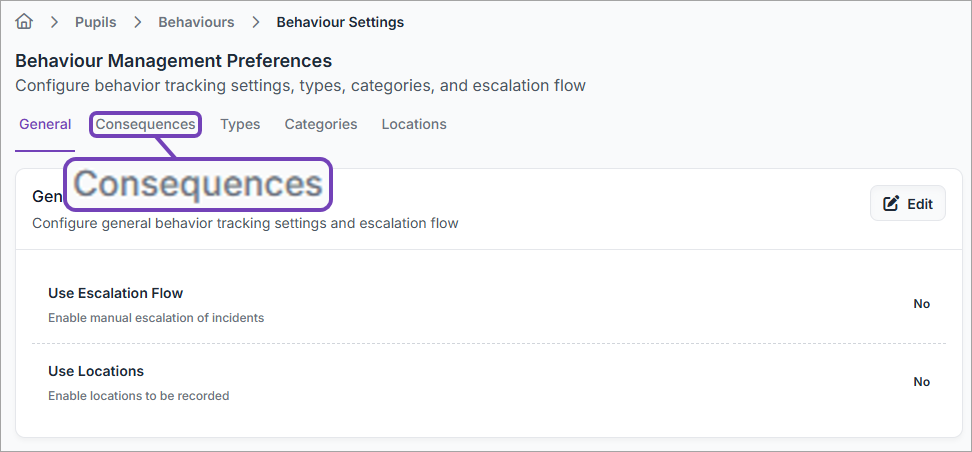Viewport: 972px width, 452px height.
Task: Click the 'Enable locations to be recorded' description
Action: pyautogui.click(x=139, y=396)
